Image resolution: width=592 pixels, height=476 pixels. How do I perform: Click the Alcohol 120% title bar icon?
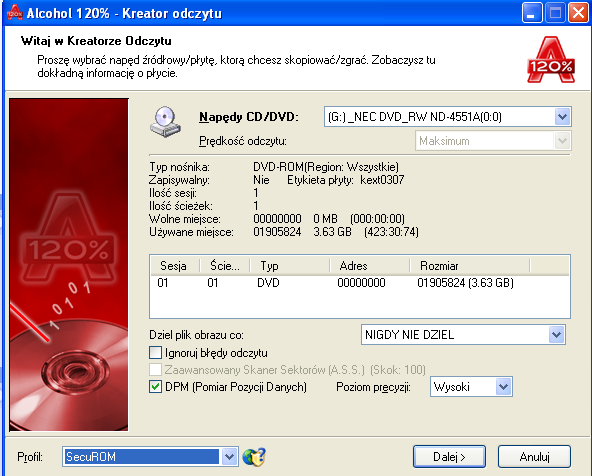click(15, 12)
